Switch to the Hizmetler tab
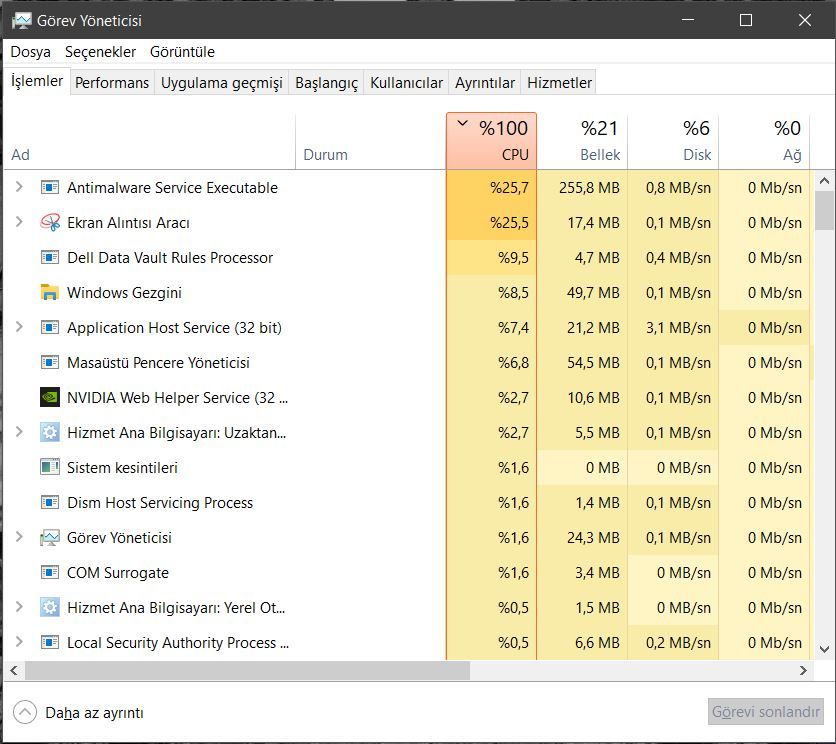 559,83
